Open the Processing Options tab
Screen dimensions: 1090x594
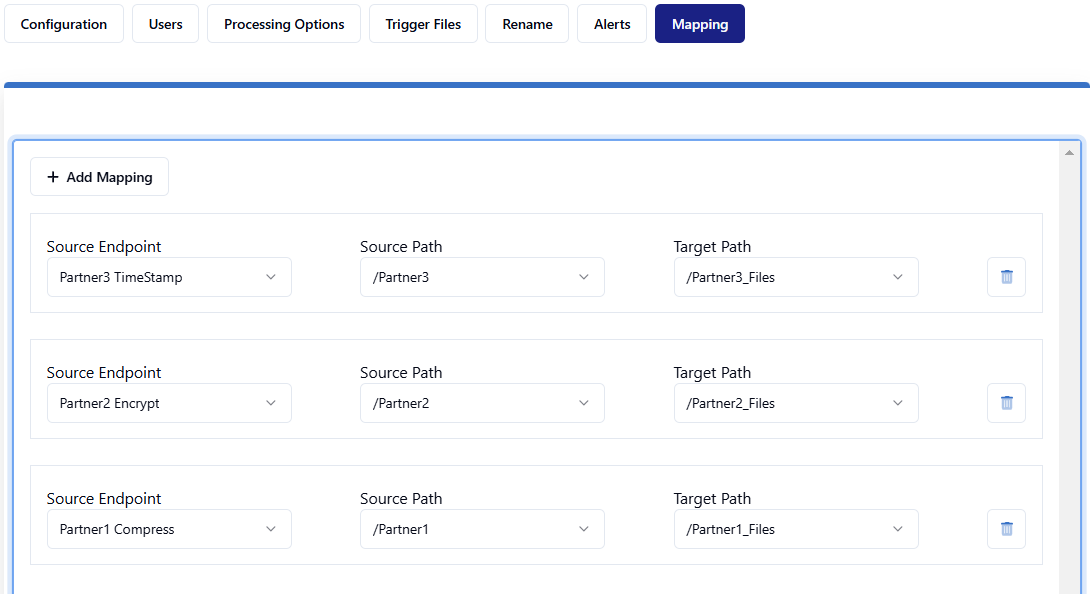284,24
